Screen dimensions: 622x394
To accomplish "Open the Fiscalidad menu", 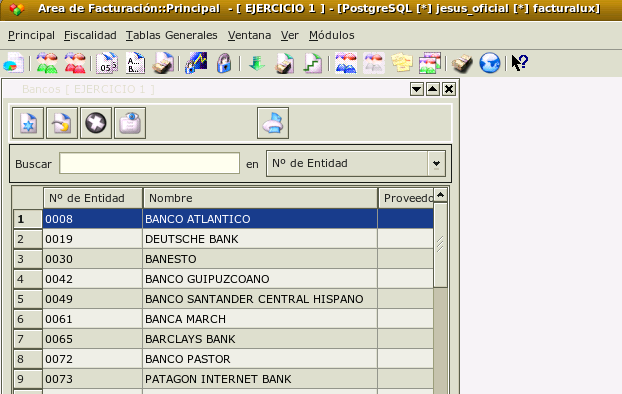I will (90, 35).
